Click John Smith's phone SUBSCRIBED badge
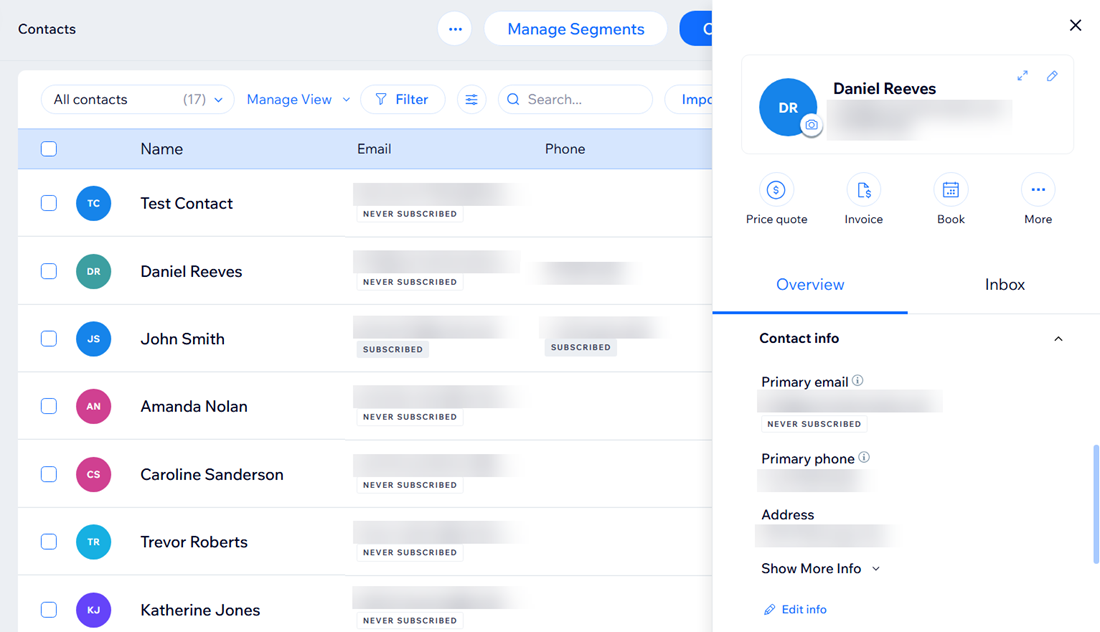 [x=581, y=347]
